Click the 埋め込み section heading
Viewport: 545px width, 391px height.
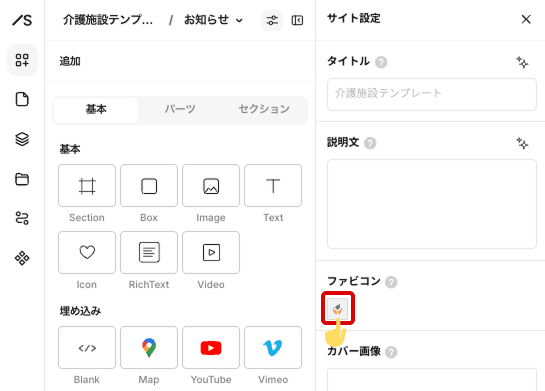(80, 311)
